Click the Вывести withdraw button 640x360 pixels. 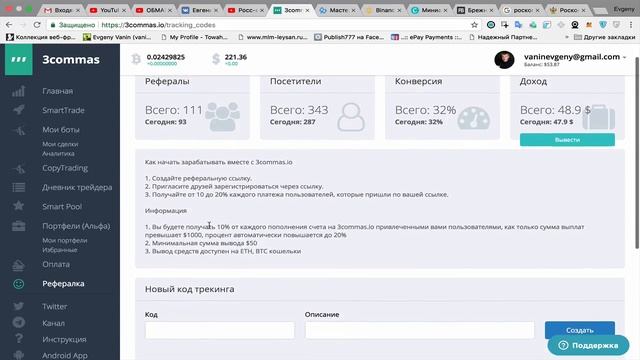point(567,140)
